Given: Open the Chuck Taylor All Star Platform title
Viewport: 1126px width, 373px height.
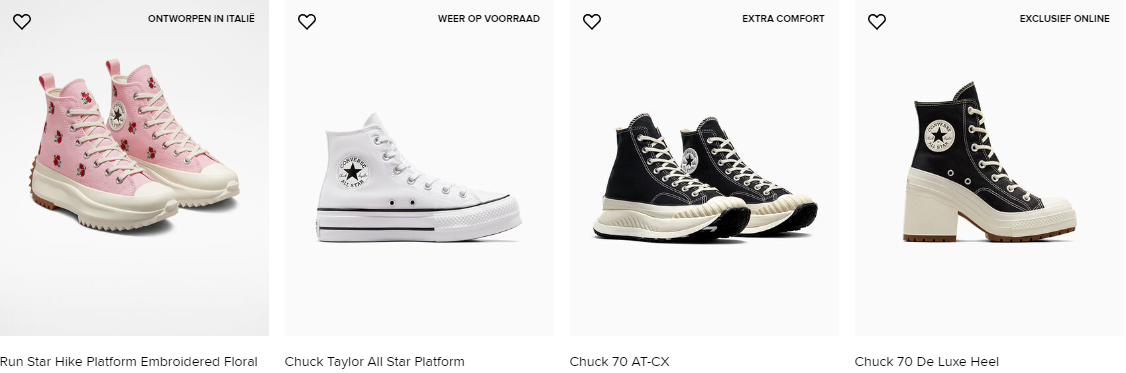Looking at the screenshot, I should pos(374,362).
